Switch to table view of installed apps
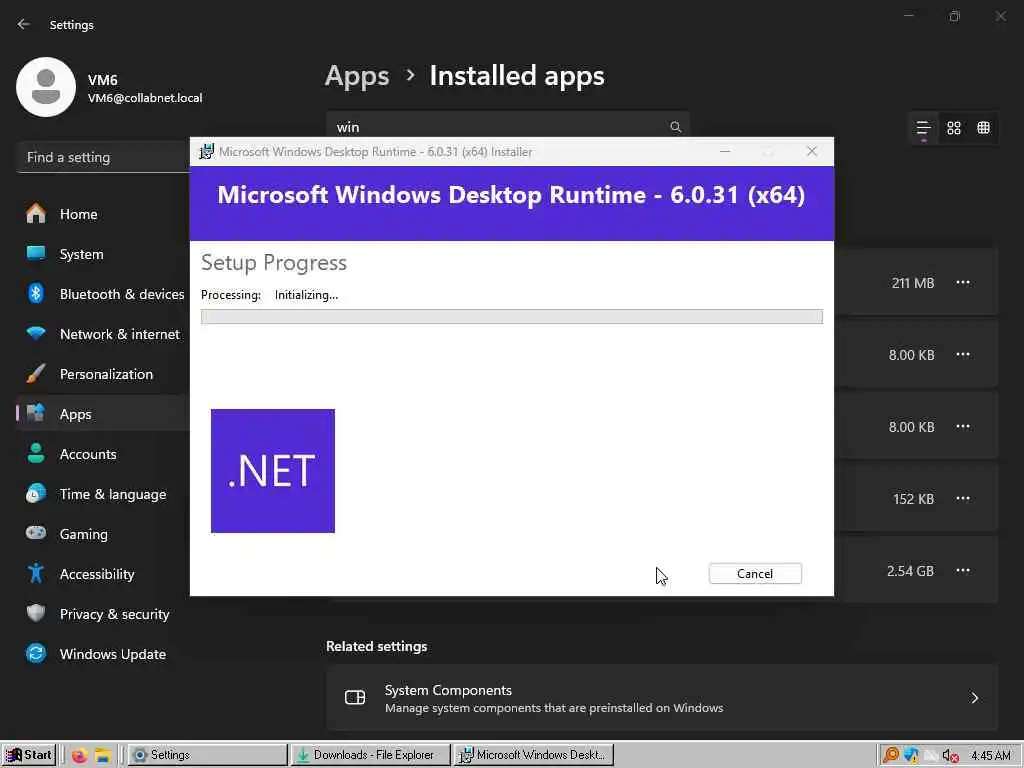1024x768 pixels. (x=984, y=128)
